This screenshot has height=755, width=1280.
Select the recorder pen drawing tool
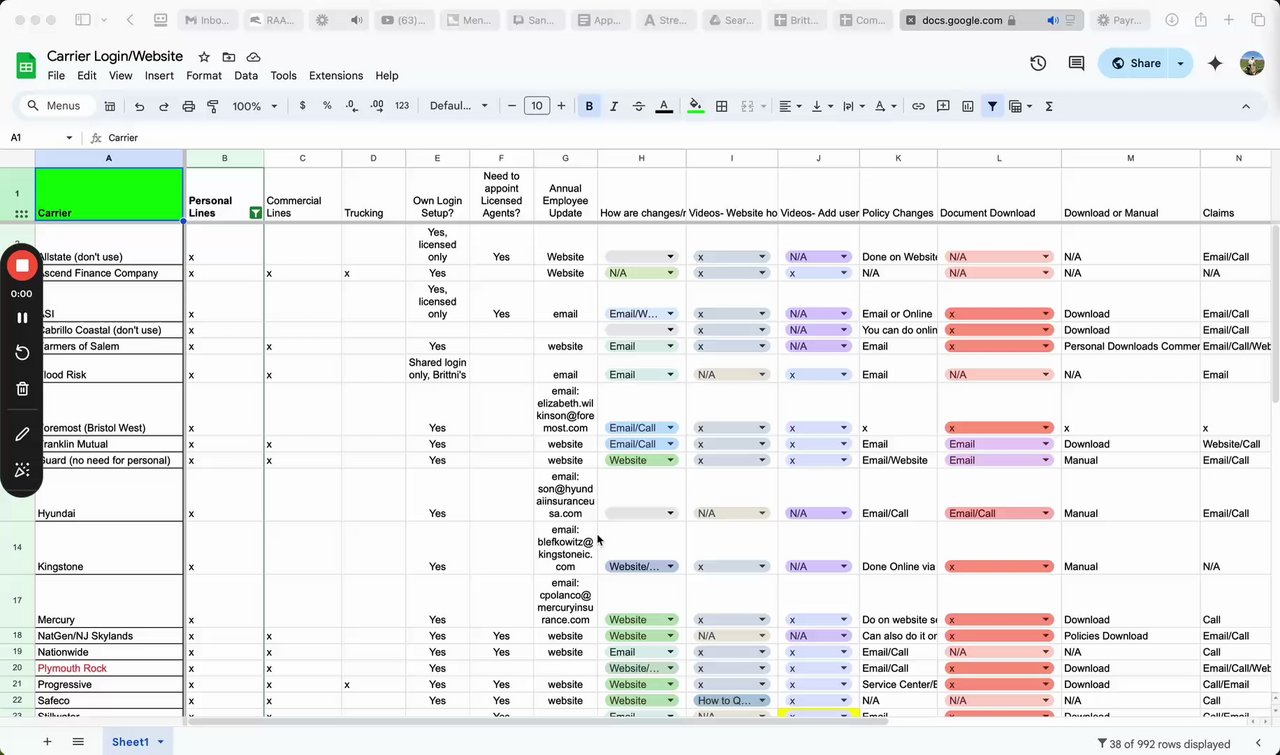(x=22, y=434)
